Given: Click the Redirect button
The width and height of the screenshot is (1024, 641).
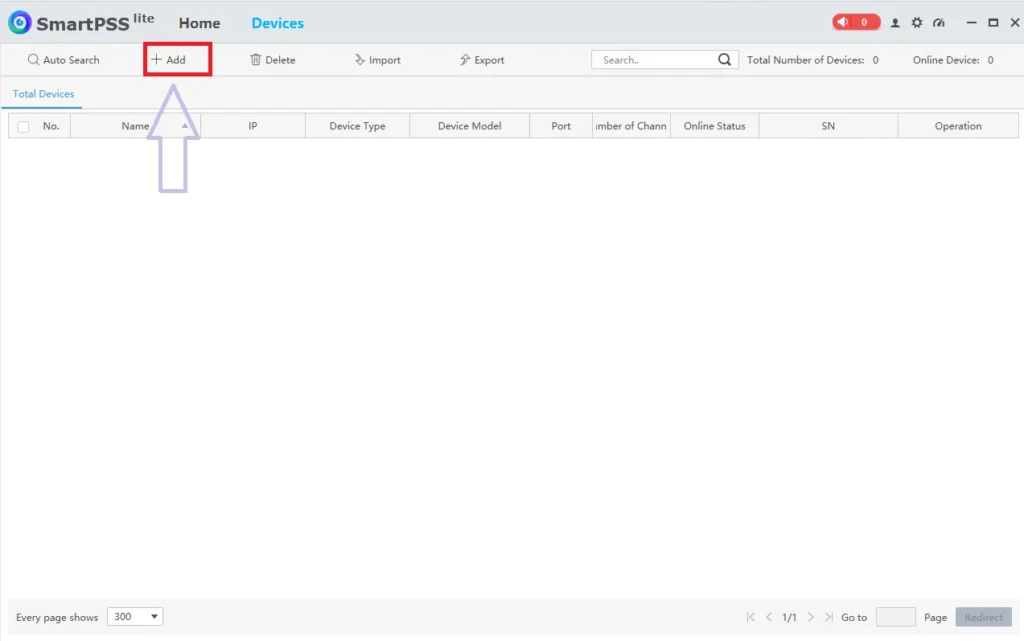Looking at the screenshot, I should tap(983, 617).
